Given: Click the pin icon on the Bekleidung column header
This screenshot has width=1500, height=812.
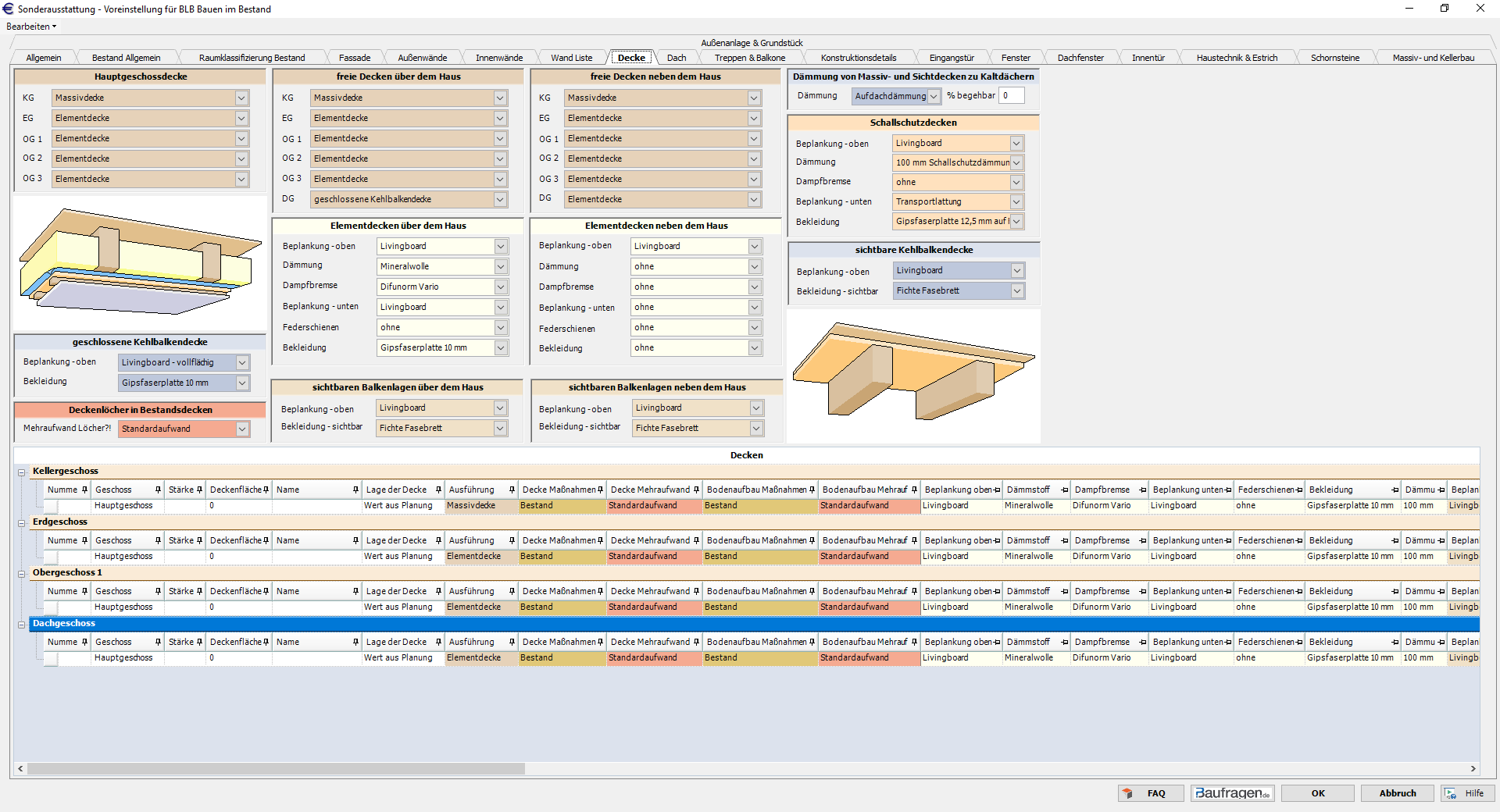Looking at the screenshot, I should (1395, 490).
